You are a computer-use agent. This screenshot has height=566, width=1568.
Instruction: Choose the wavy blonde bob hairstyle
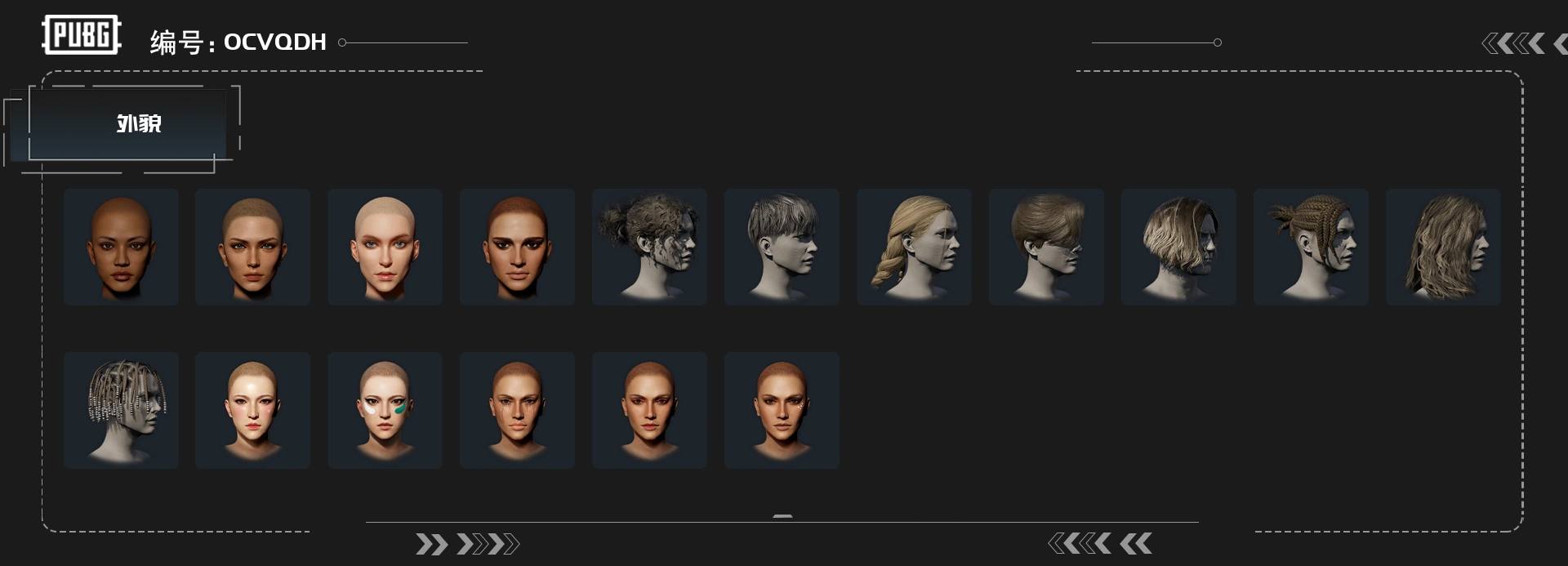click(x=1179, y=247)
